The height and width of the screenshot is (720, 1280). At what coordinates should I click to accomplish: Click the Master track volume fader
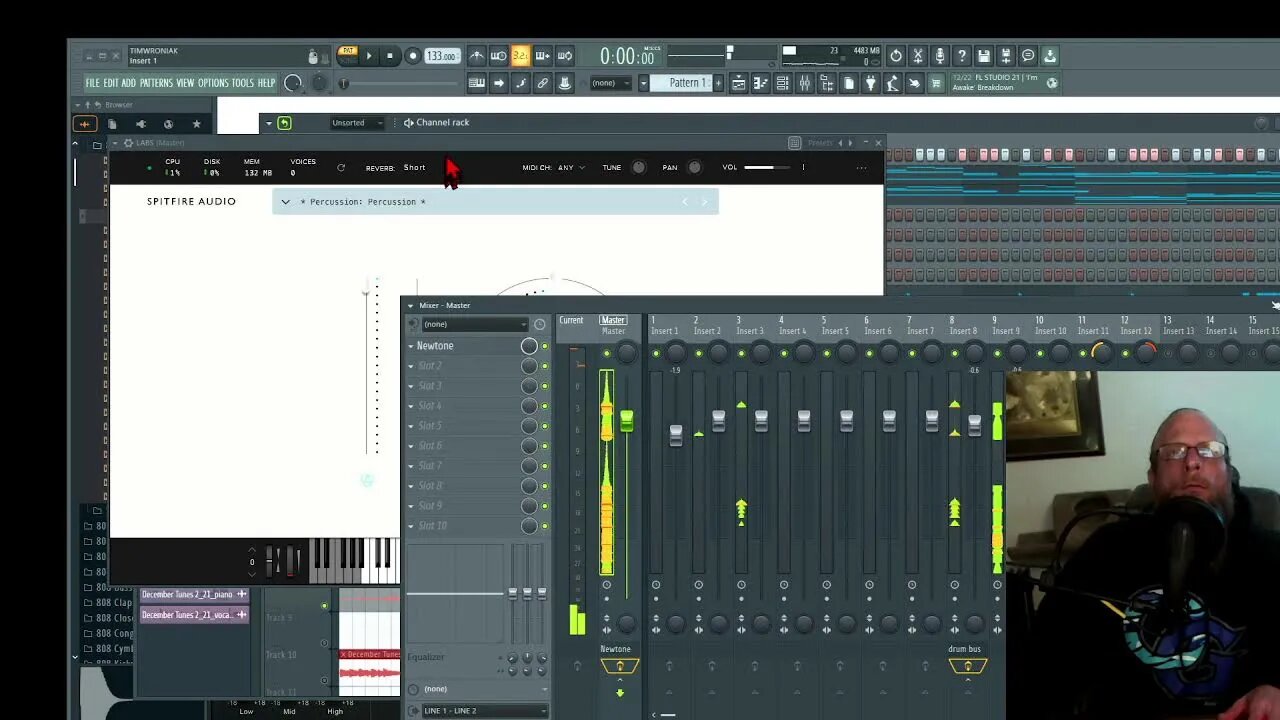pyautogui.click(x=627, y=422)
